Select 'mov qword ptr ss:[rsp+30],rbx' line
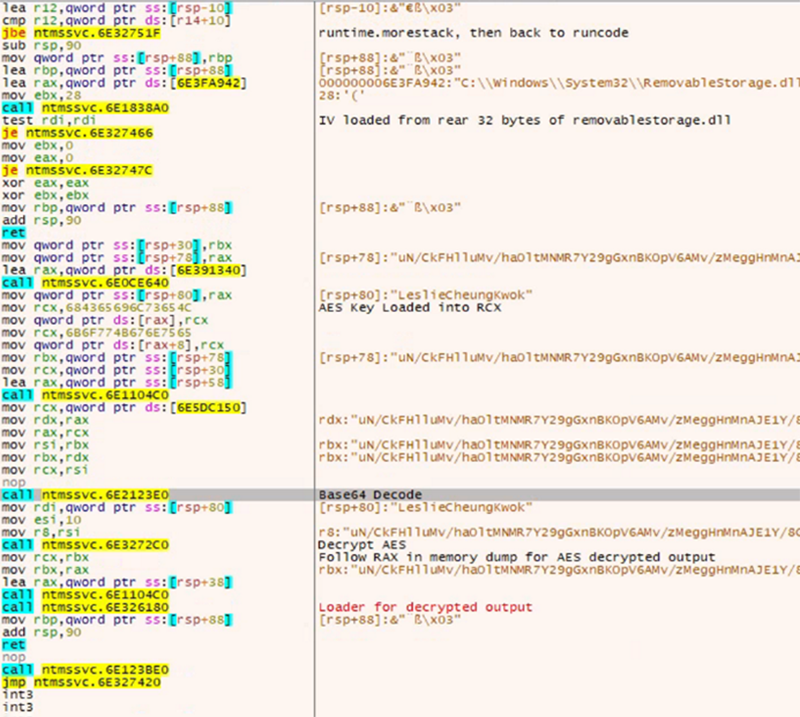The image size is (800, 717). pos(117,245)
